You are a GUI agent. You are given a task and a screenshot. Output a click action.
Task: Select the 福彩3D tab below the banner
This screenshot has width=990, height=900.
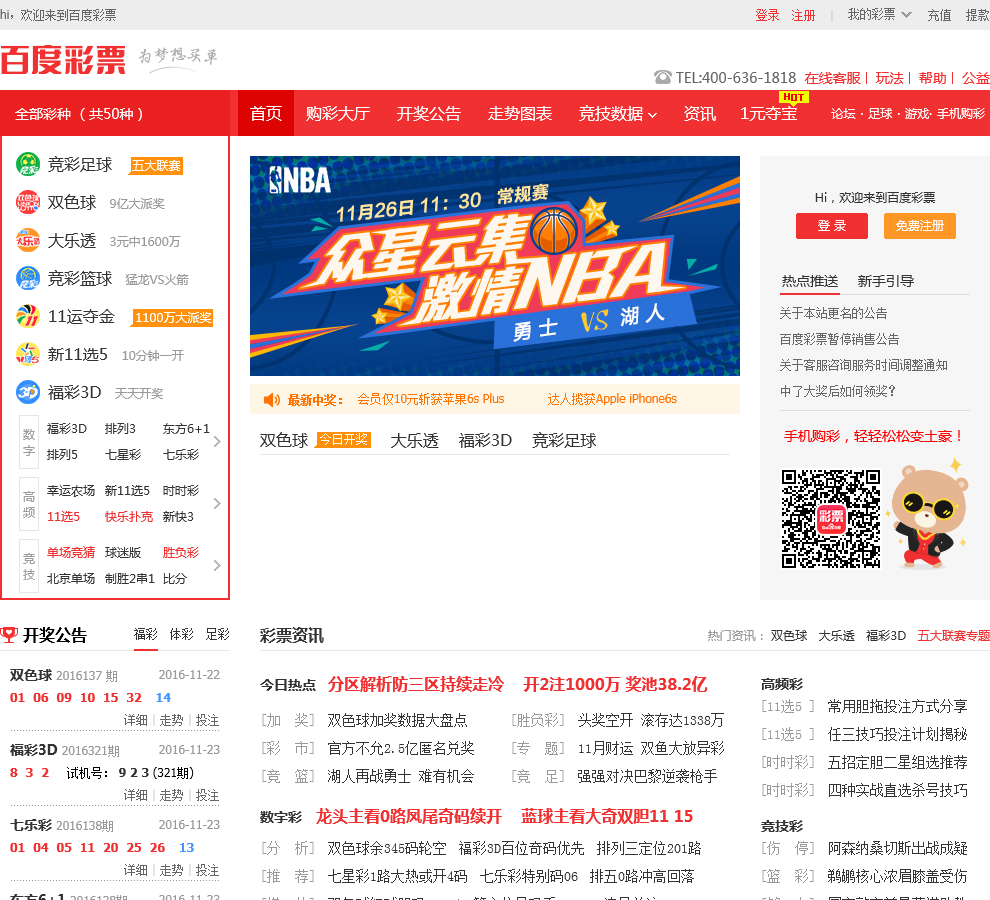(485, 440)
